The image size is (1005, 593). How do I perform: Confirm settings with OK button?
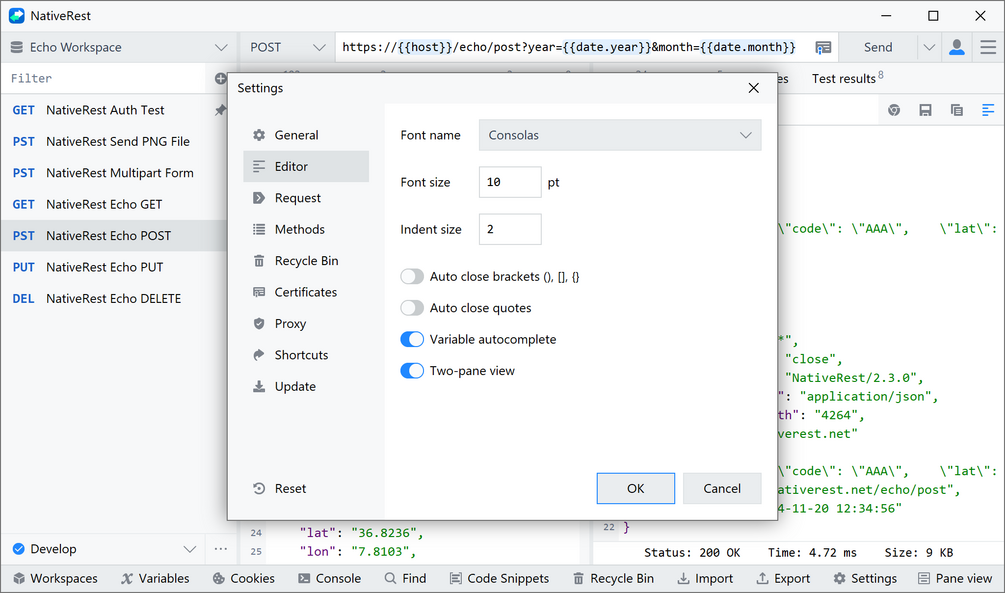point(635,489)
